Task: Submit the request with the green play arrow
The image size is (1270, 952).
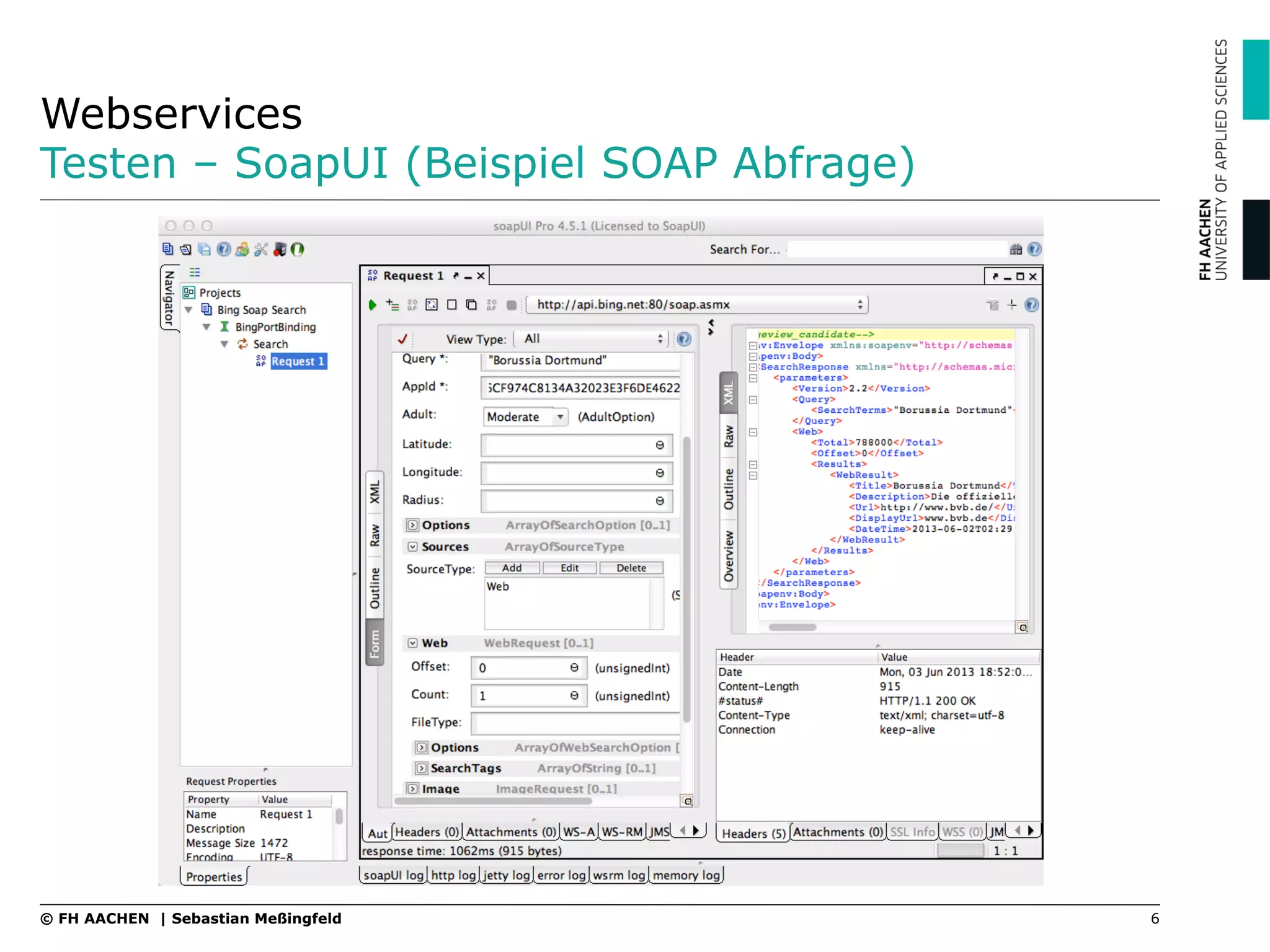Action: point(372,305)
